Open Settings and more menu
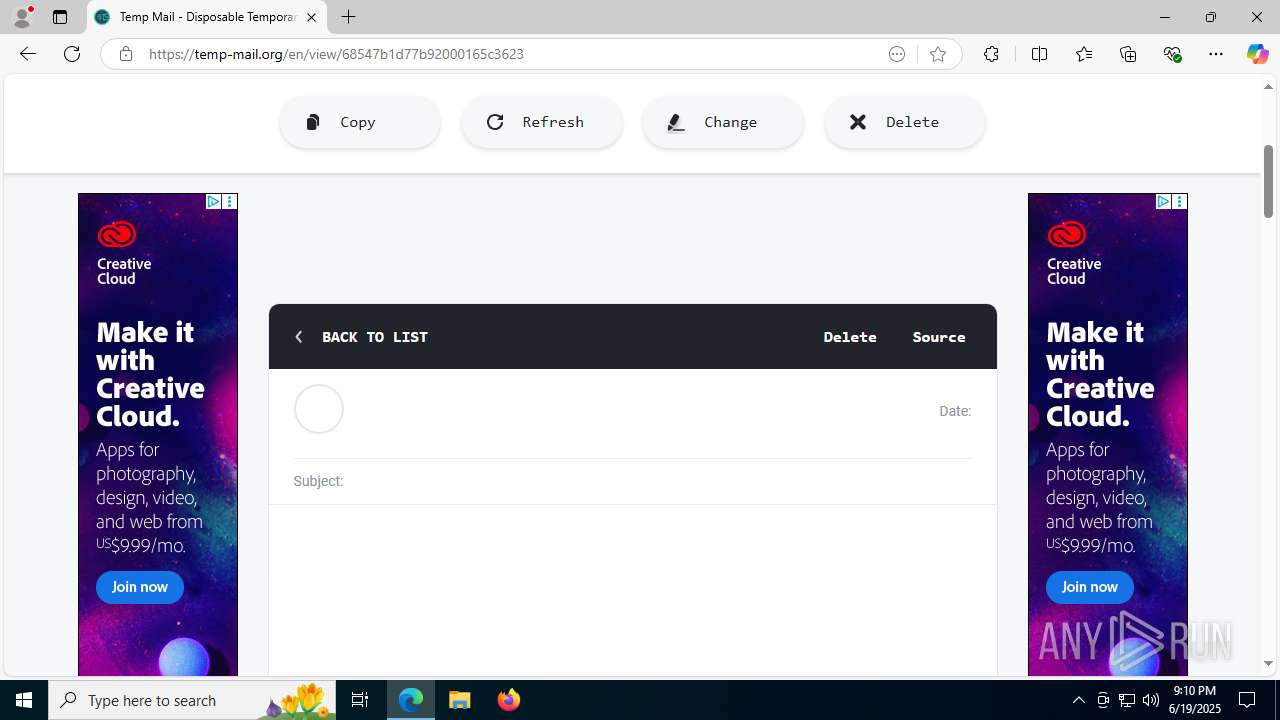 [1216, 54]
